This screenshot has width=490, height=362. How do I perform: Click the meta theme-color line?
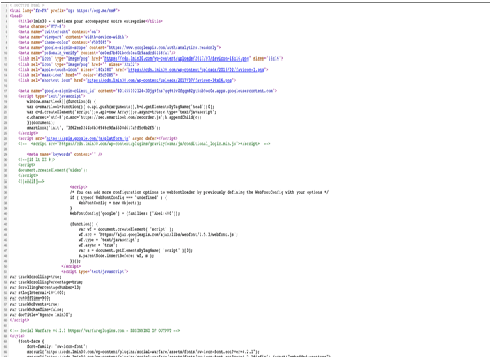click(x=64, y=42)
